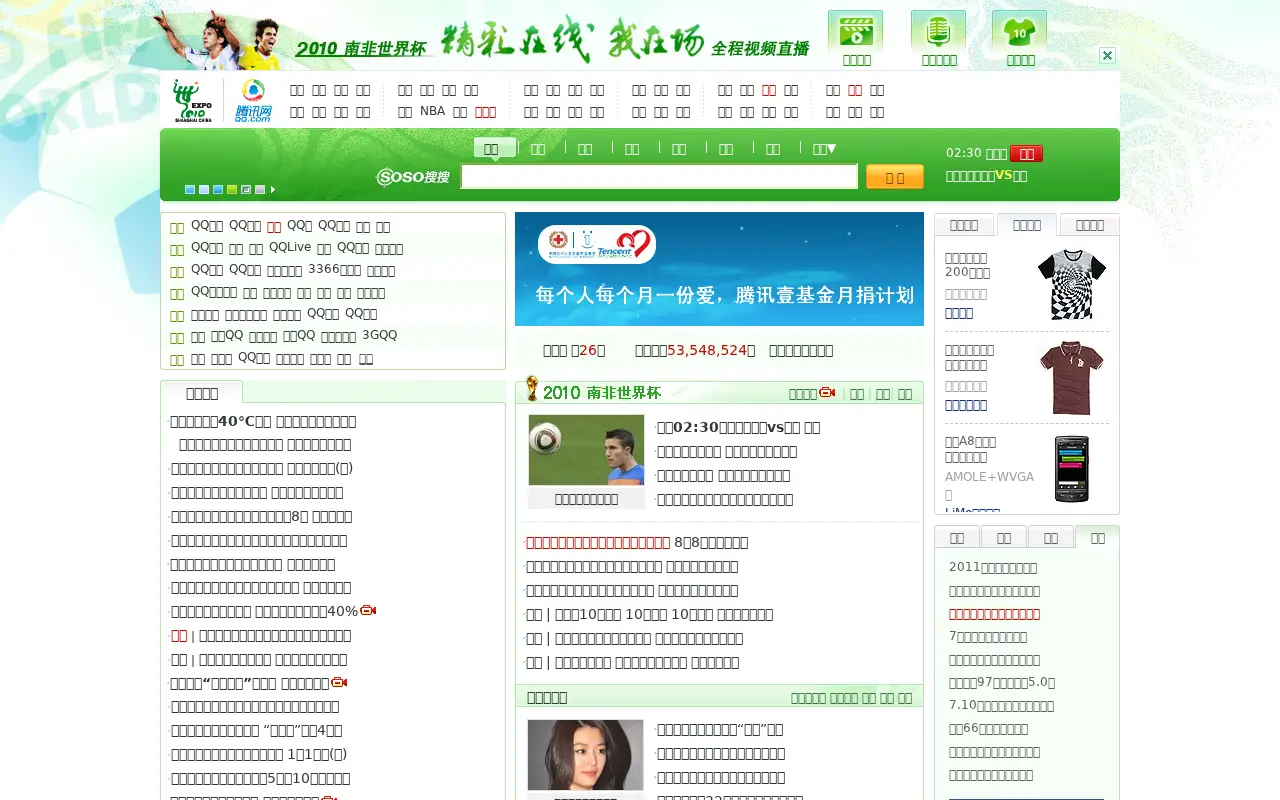
Task: Open the headline ending with 5 and 10
Action: point(261,778)
